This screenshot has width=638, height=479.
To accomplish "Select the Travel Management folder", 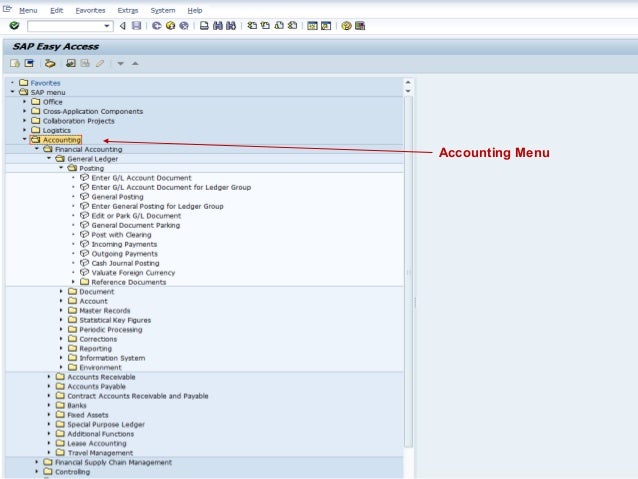I will coord(100,453).
